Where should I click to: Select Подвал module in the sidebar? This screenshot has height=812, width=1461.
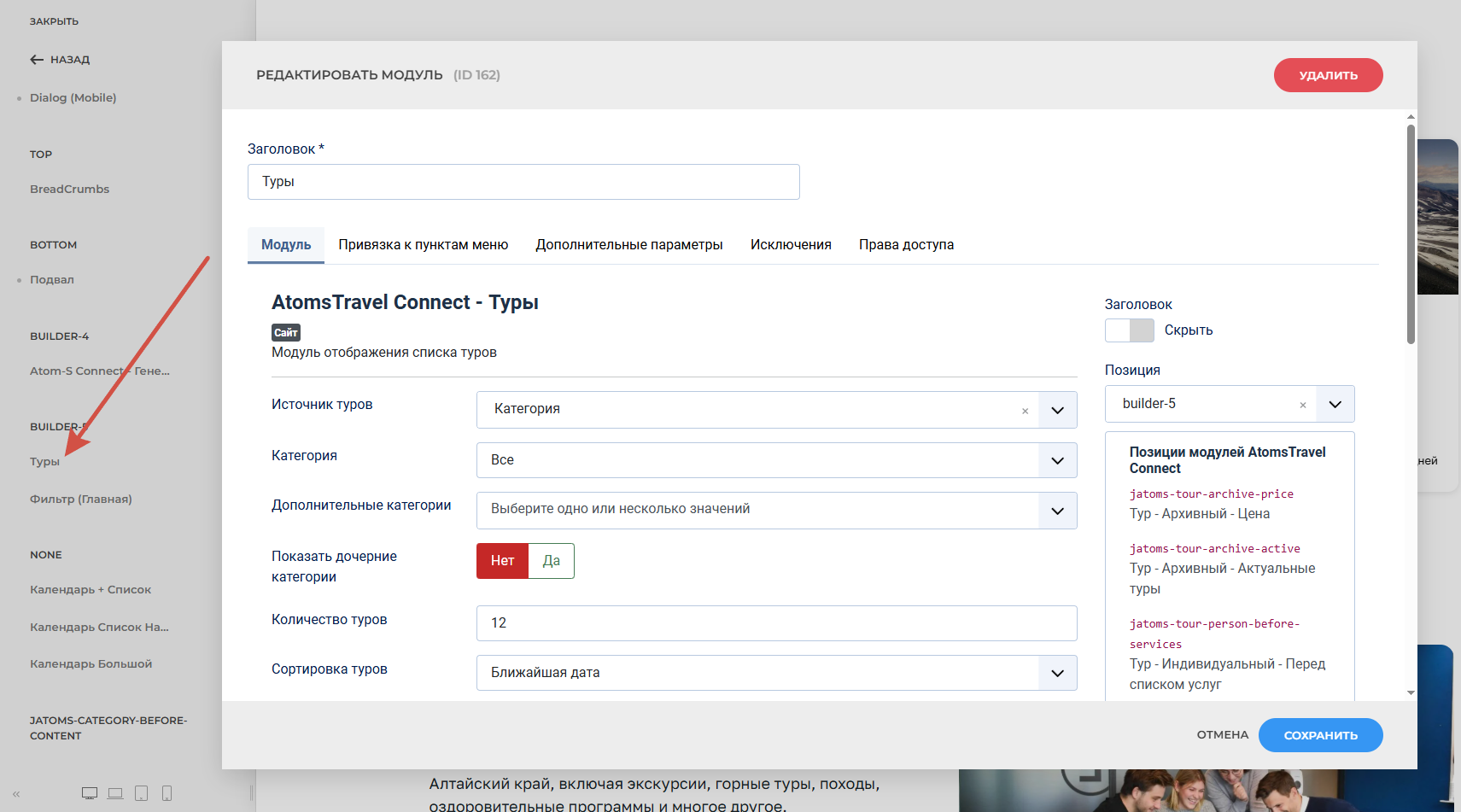(x=51, y=280)
